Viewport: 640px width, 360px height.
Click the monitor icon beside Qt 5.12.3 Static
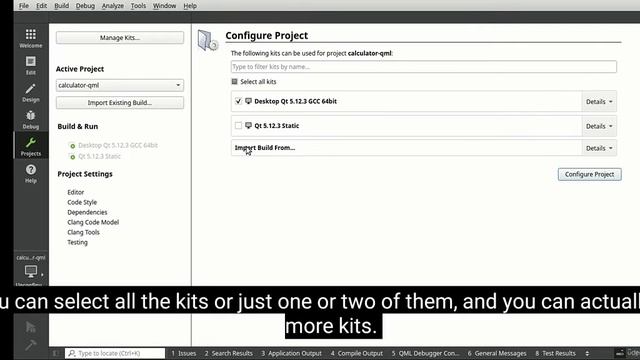(x=248, y=126)
